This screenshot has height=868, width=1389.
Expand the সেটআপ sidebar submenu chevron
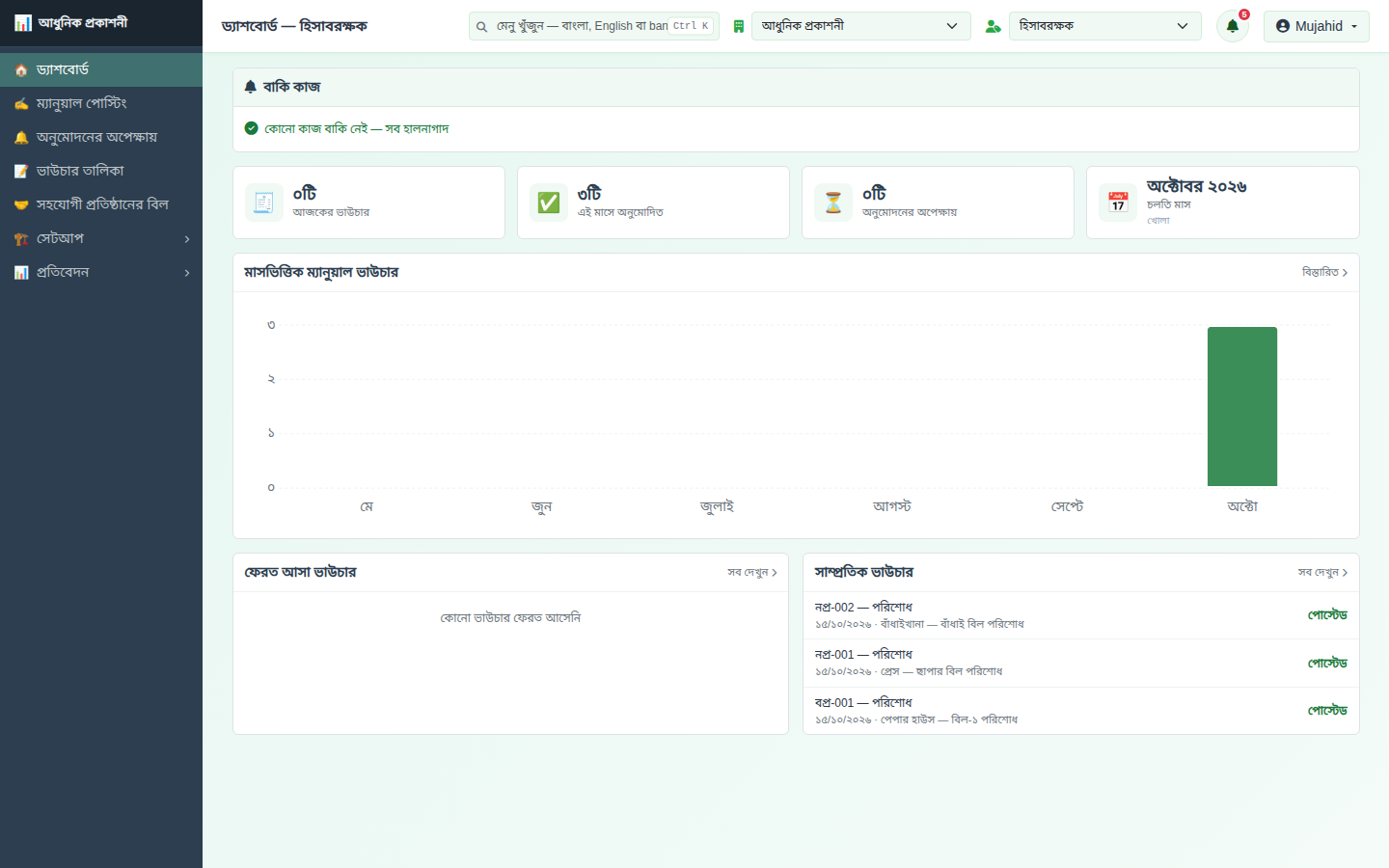pyautogui.click(x=187, y=239)
